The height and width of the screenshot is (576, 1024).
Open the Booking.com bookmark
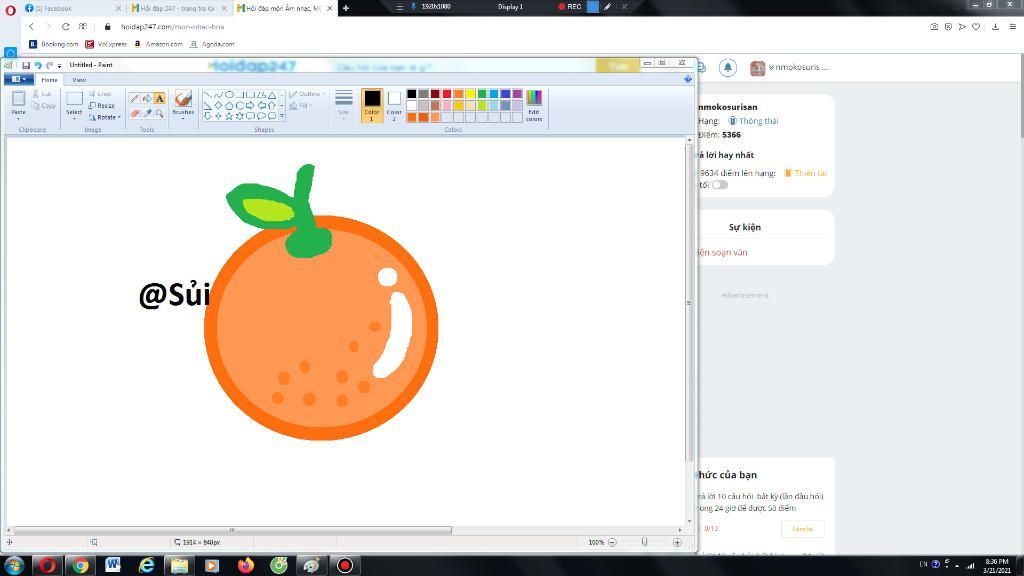tap(54, 44)
